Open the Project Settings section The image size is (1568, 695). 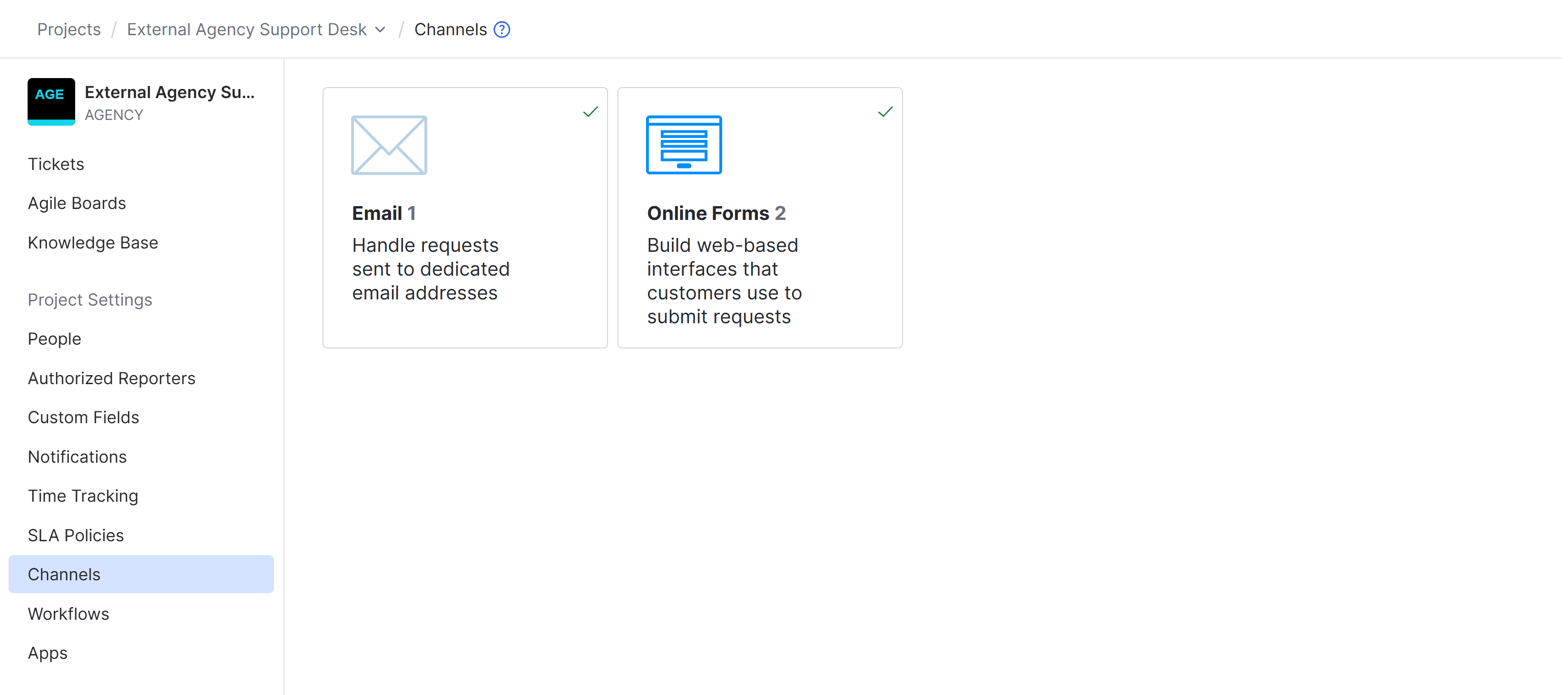89,299
